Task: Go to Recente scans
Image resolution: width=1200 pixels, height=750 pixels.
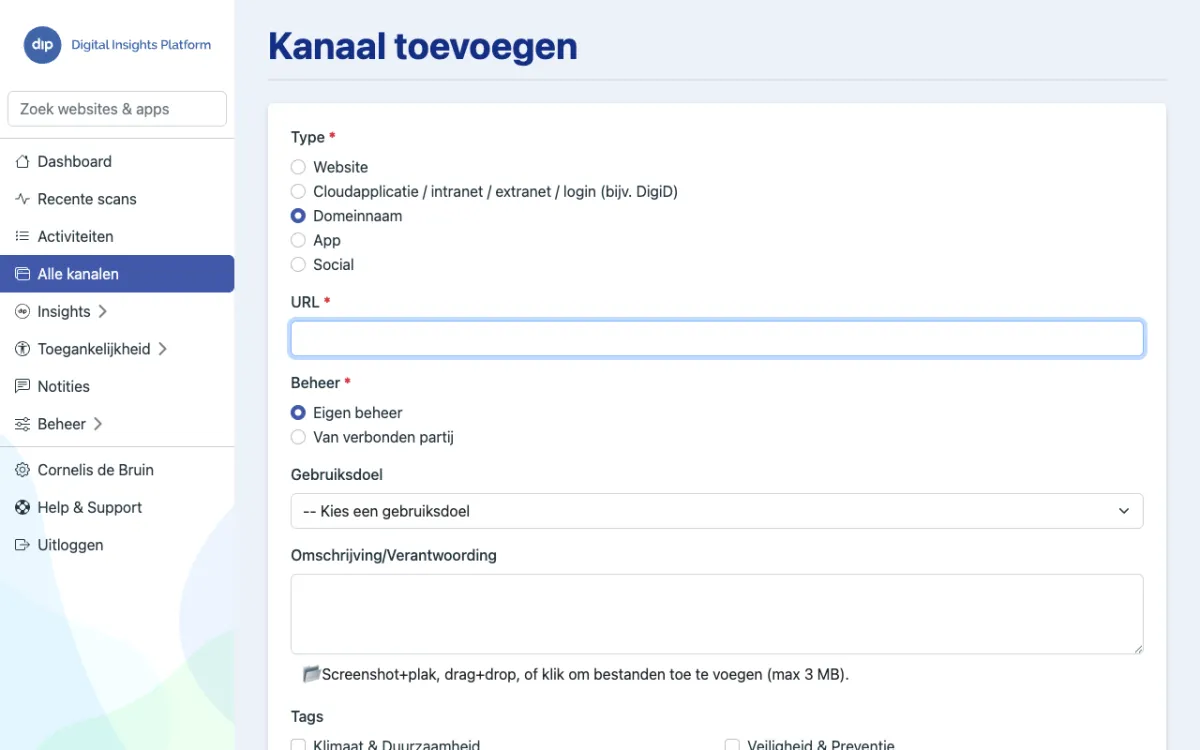Action: (x=117, y=199)
